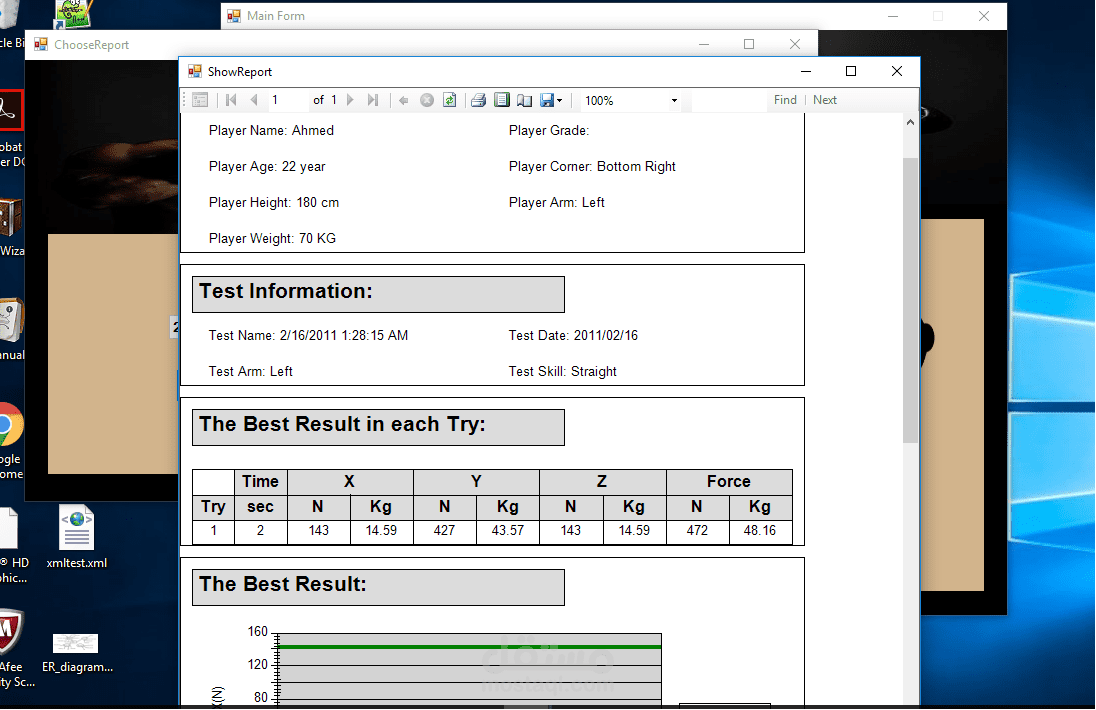Close the ShowReport window

pyautogui.click(x=897, y=71)
